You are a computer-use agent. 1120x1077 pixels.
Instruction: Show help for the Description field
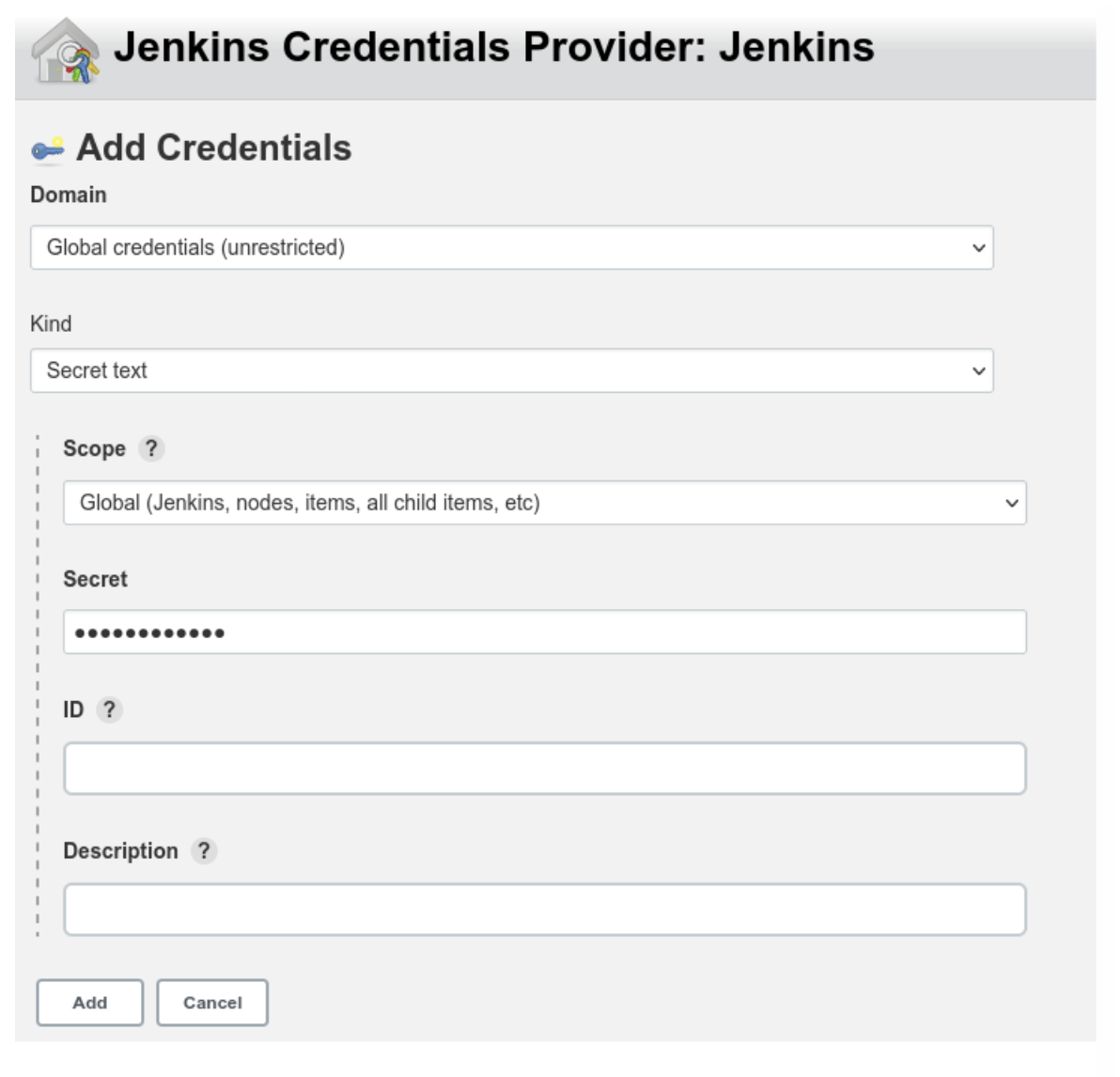(x=204, y=851)
